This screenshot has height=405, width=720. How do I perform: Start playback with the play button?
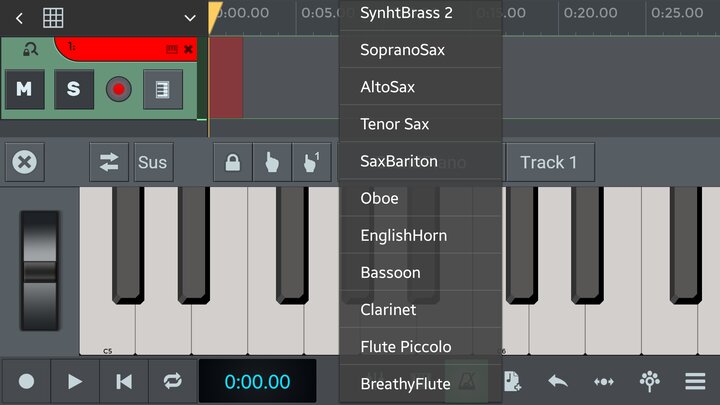75,382
